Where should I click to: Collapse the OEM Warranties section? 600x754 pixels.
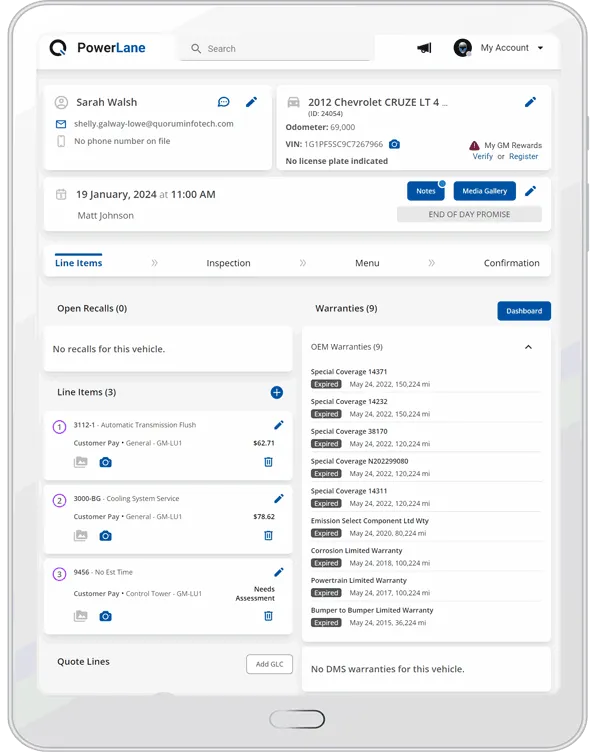[528, 347]
